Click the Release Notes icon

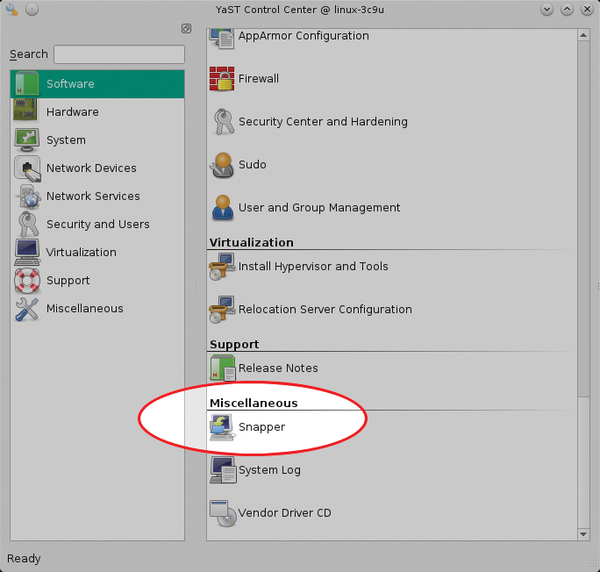tap(222, 368)
